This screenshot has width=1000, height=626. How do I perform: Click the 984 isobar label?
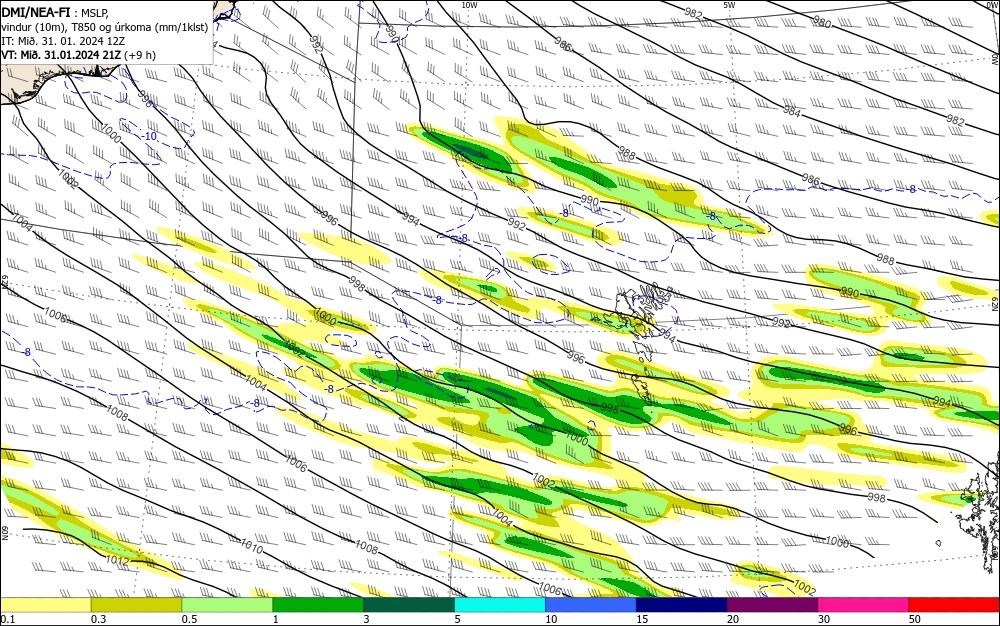(791, 112)
